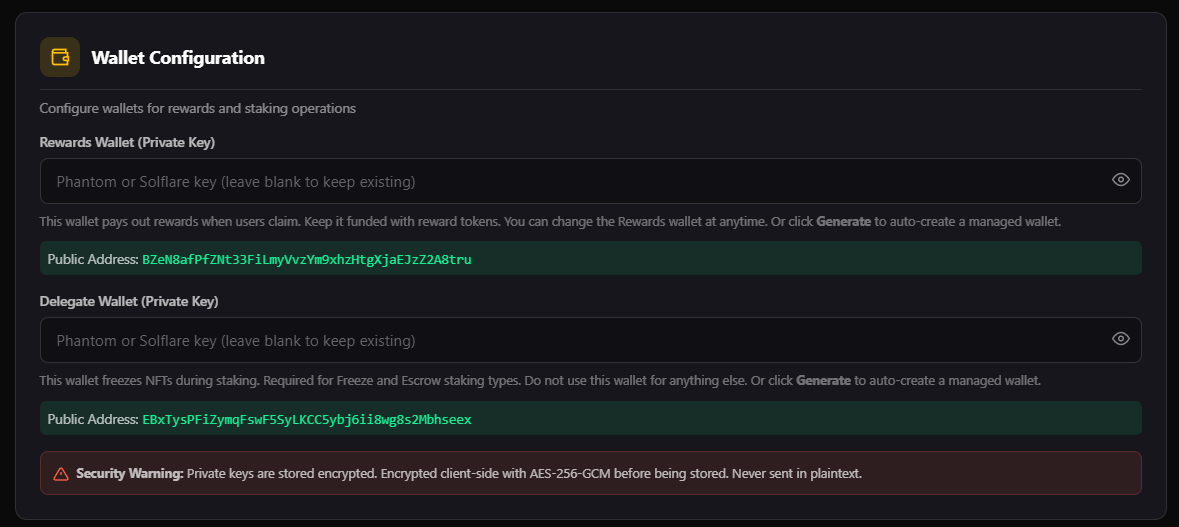
Task: Click the Rewards address starting with BZeN8
Action: [x=307, y=260]
